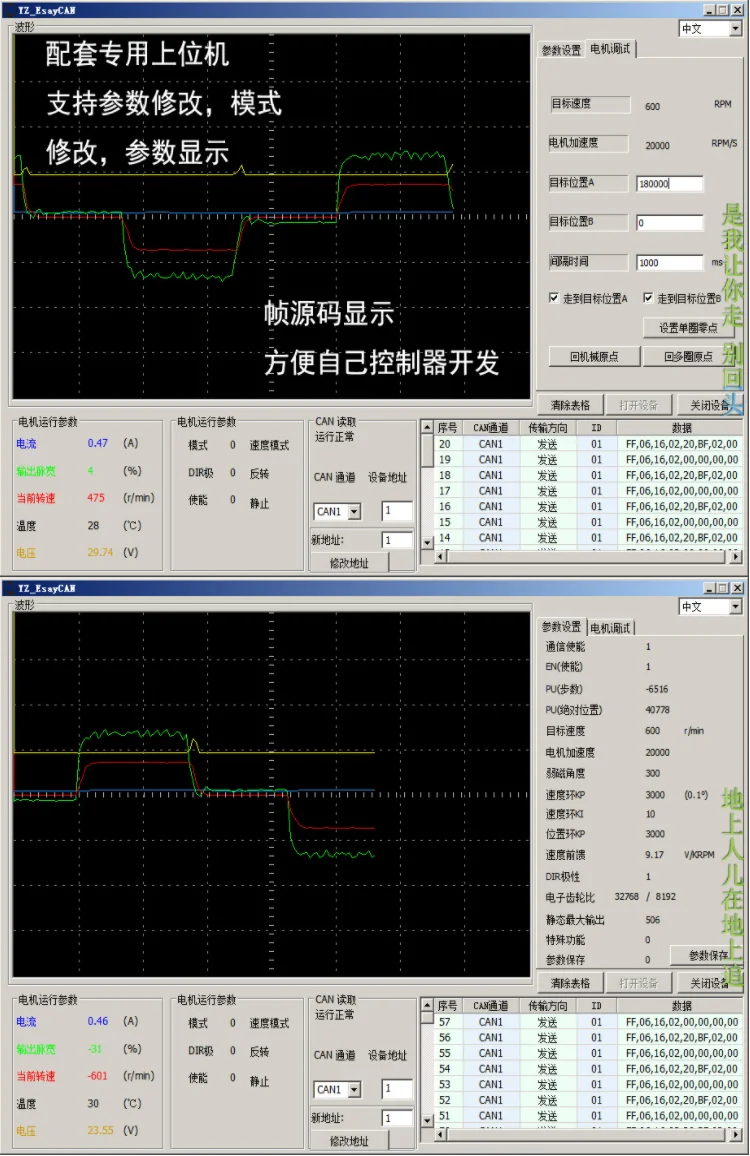The image size is (750, 1156).
Task: Click 传输方向 column header in upper window
Action: point(548,428)
